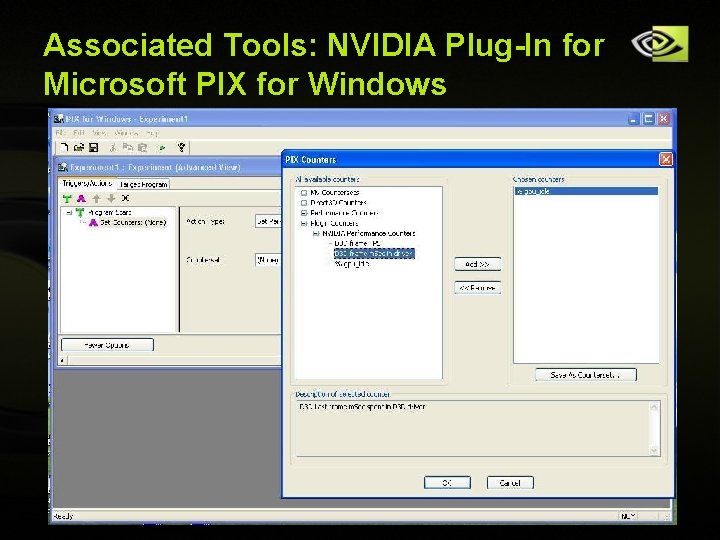This screenshot has width=720, height=540.
Task: Select %gpu_idle in available counters tree
Action: 352,264
